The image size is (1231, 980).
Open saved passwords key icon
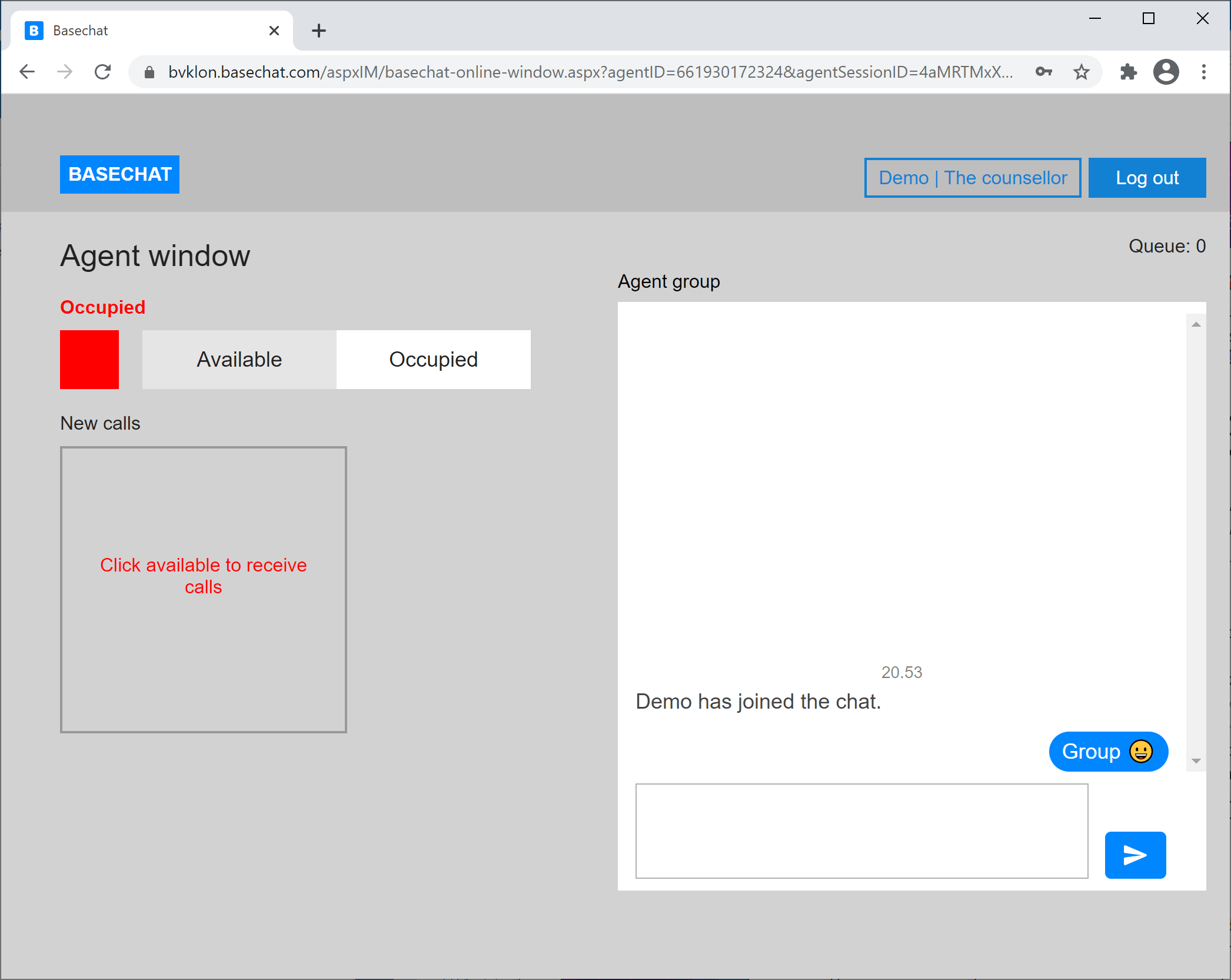1043,72
